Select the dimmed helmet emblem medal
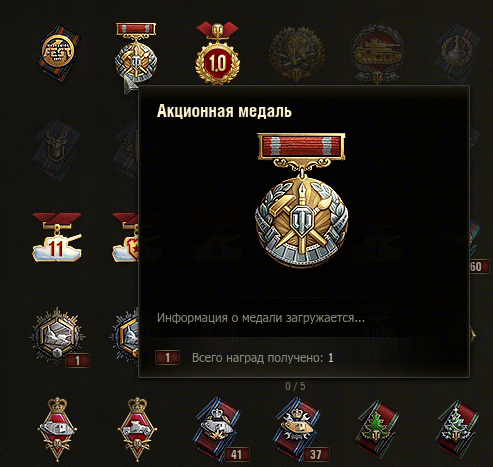The image size is (493, 467). pyautogui.click(x=296, y=54)
